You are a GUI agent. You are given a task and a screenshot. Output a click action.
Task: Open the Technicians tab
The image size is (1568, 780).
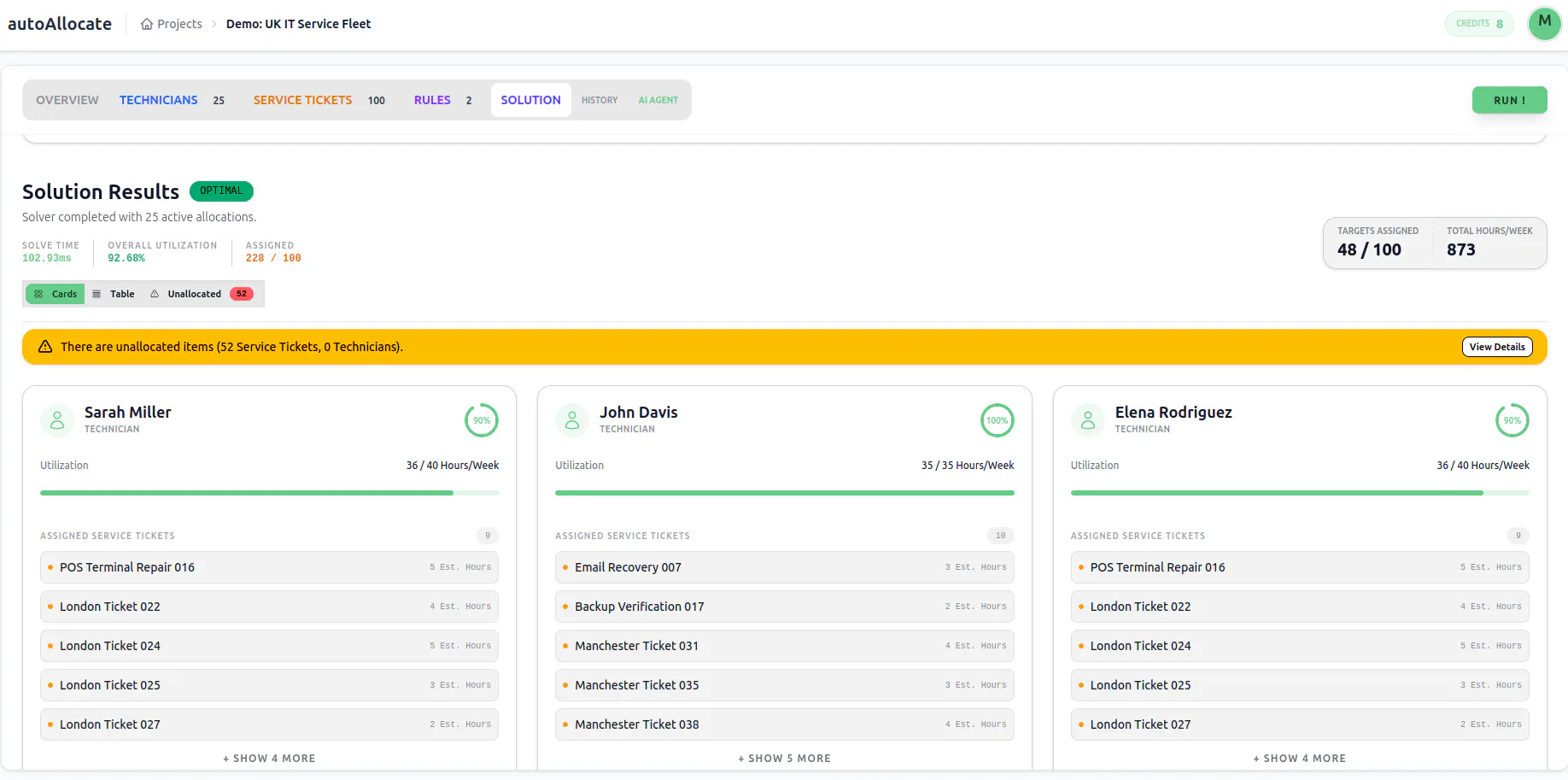[x=172, y=100]
